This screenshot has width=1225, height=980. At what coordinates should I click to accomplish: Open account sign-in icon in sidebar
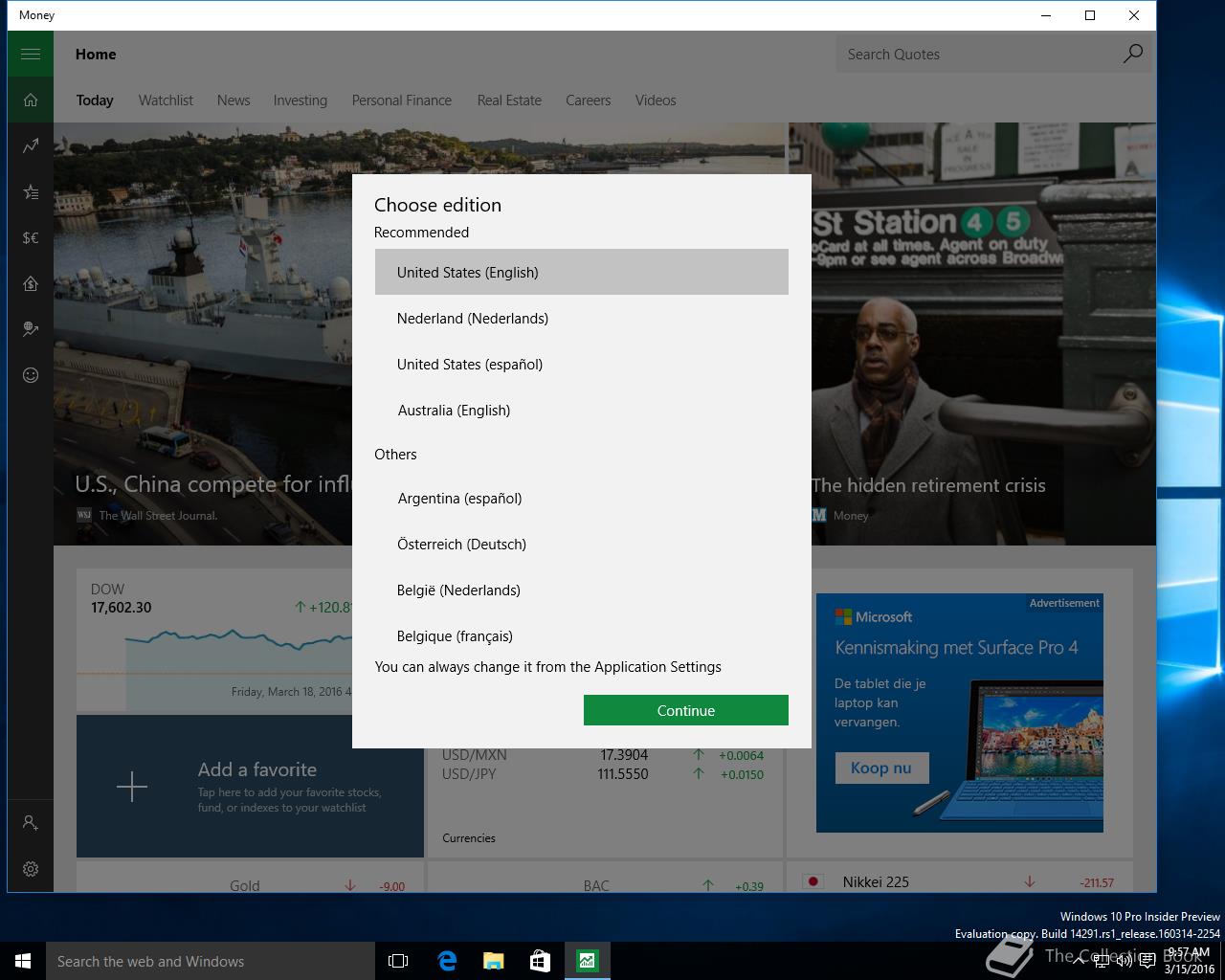[x=31, y=822]
